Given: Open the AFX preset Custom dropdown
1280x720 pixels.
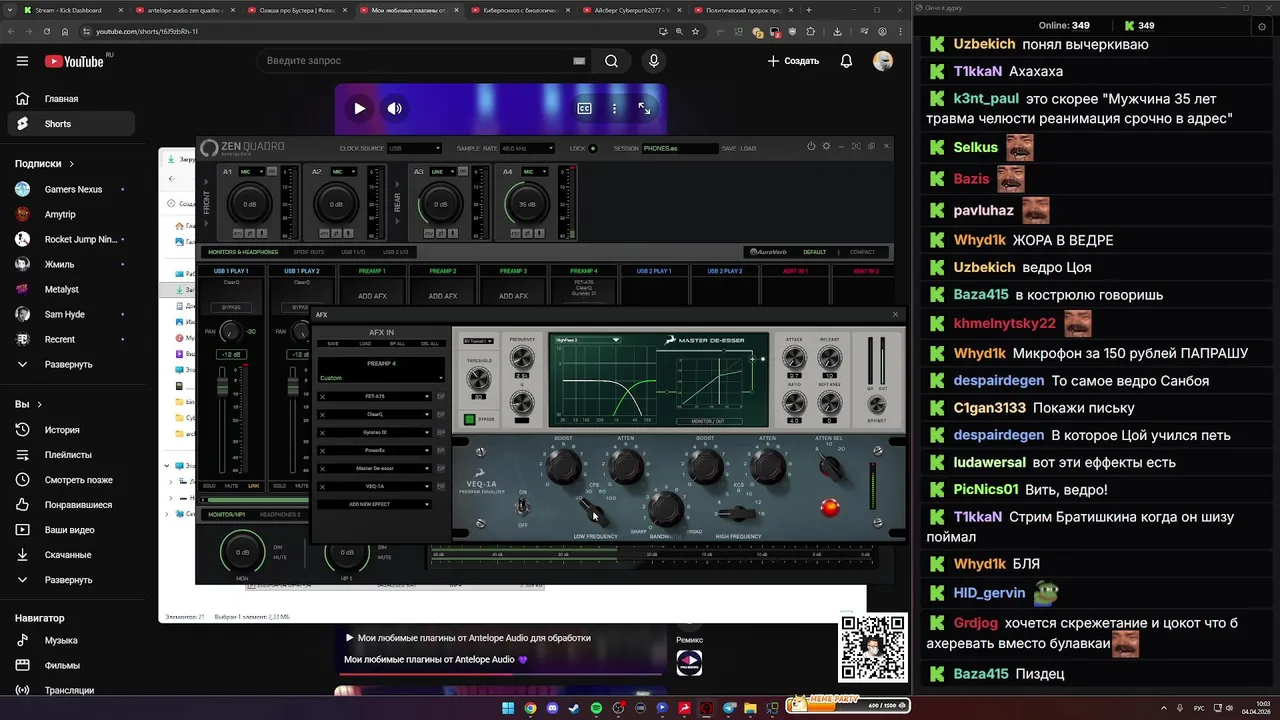Looking at the screenshot, I should (380, 378).
